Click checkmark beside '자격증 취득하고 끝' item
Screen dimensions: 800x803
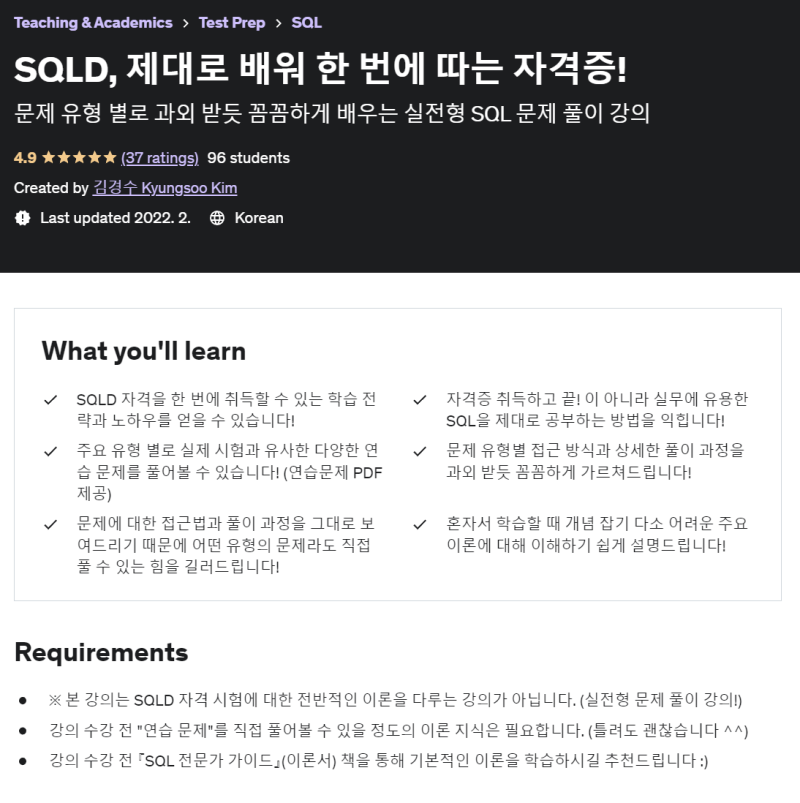[x=420, y=400]
